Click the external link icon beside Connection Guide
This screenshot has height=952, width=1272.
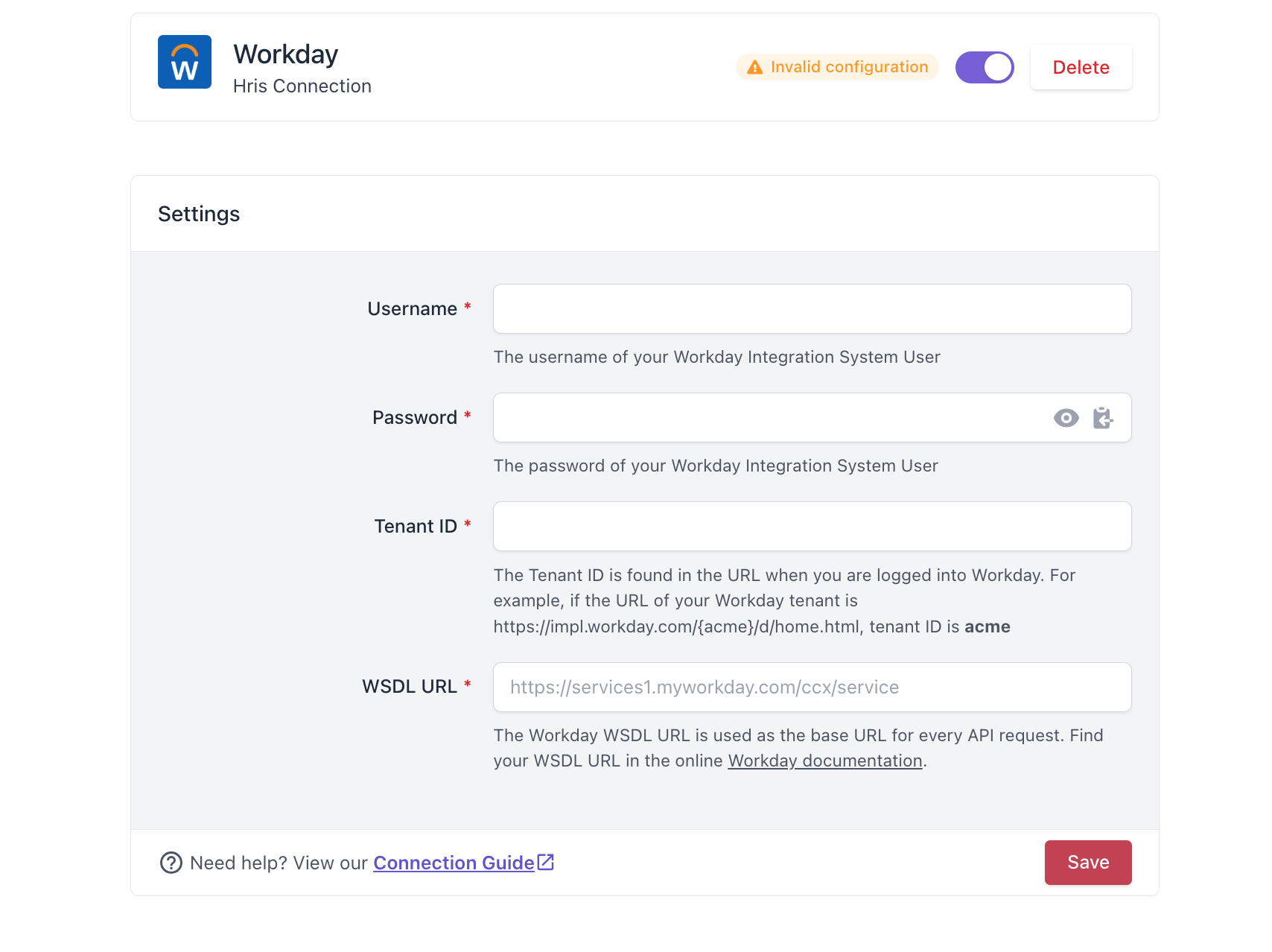546,862
